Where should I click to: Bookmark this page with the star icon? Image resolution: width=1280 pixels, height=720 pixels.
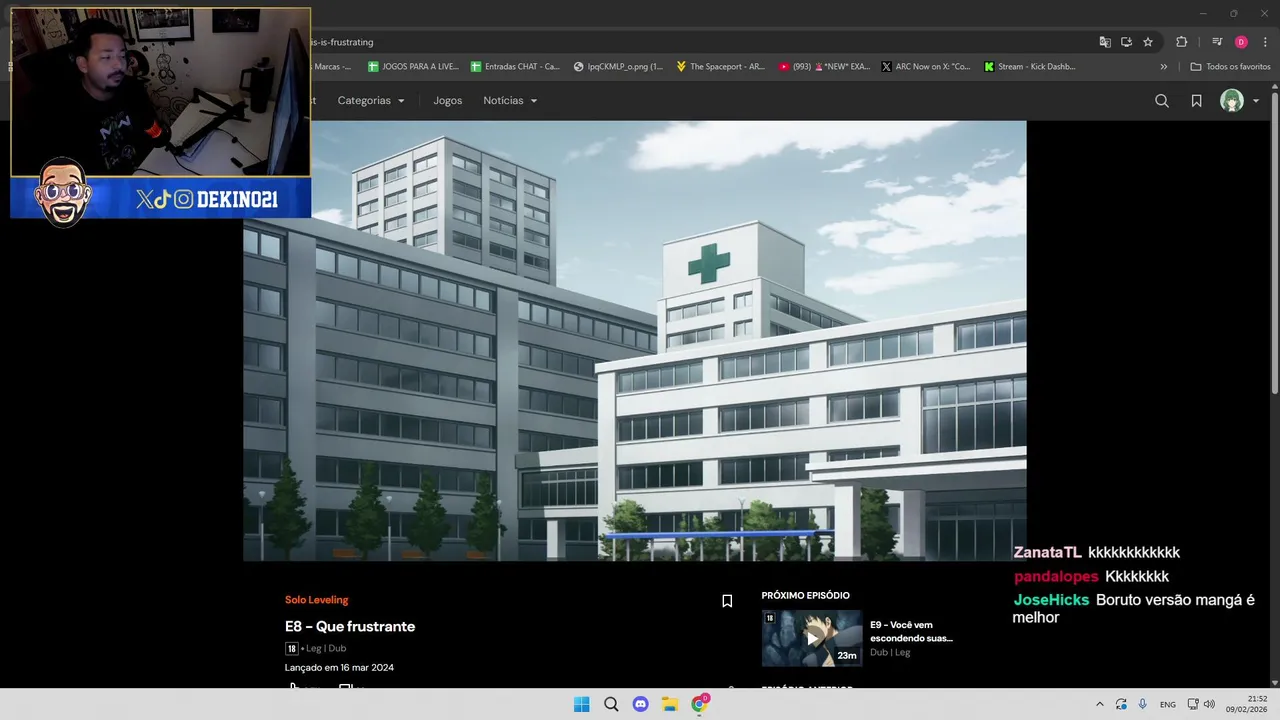[x=1148, y=42]
